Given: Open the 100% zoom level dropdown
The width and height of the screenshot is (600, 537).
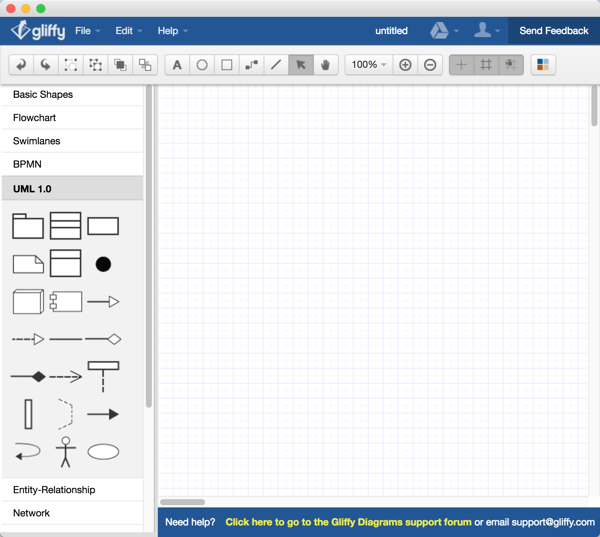Looking at the screenshot, I should point(368,65).
